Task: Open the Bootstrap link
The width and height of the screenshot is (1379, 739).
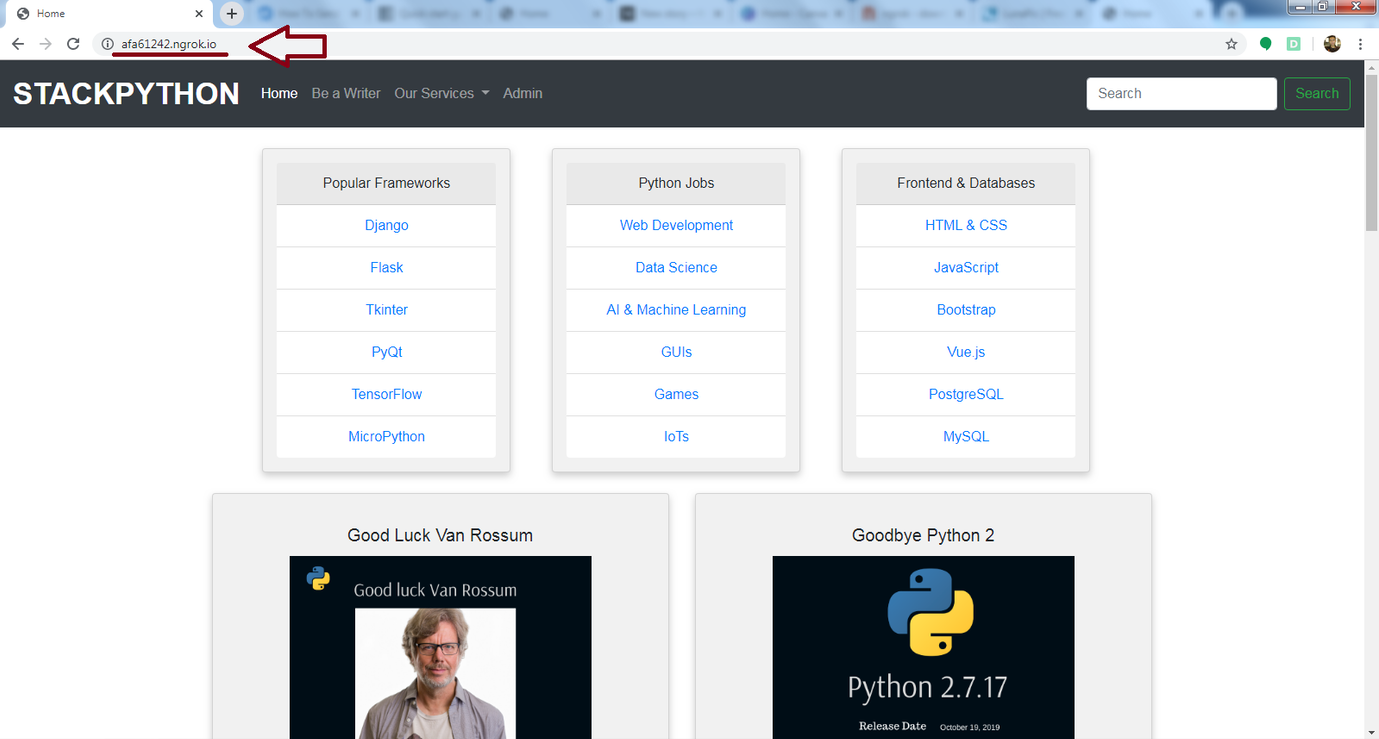Action: tap(966, 309)
